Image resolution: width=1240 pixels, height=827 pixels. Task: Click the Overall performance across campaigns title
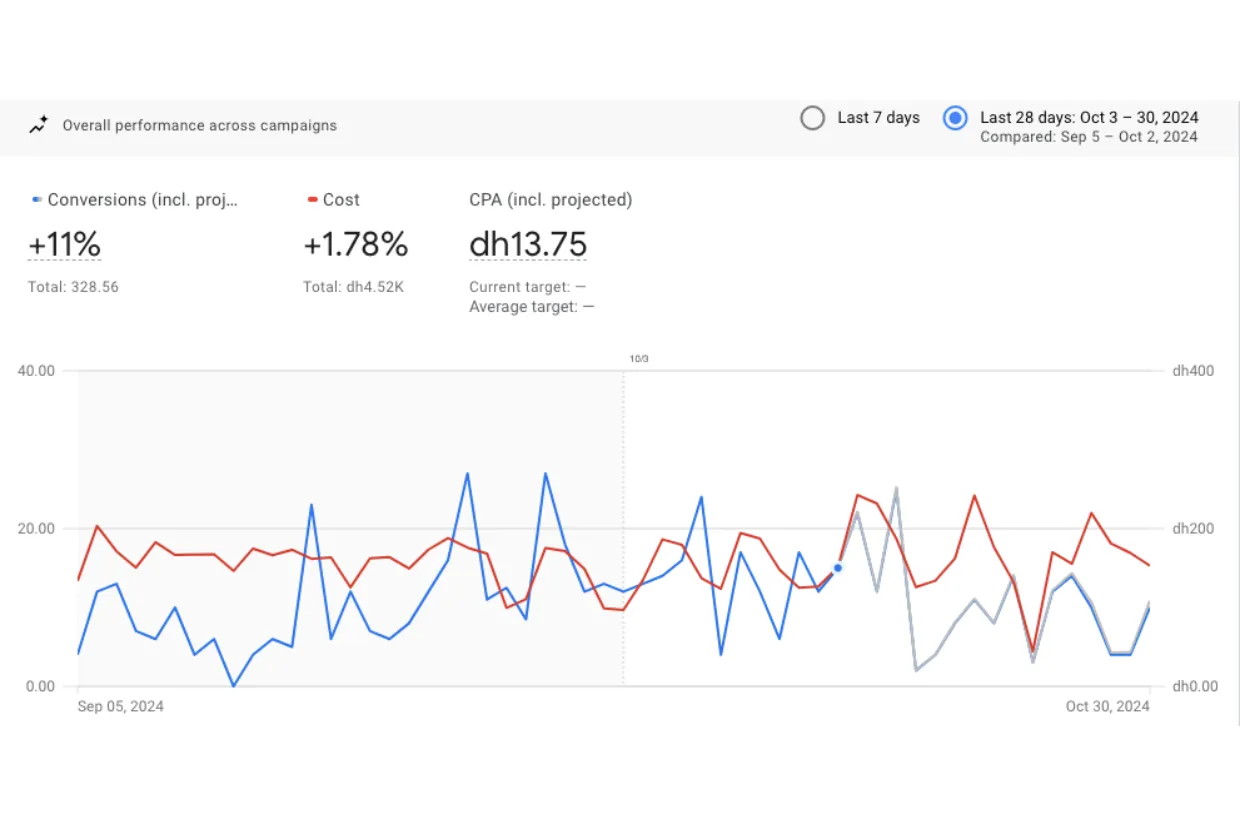[200, 126]
